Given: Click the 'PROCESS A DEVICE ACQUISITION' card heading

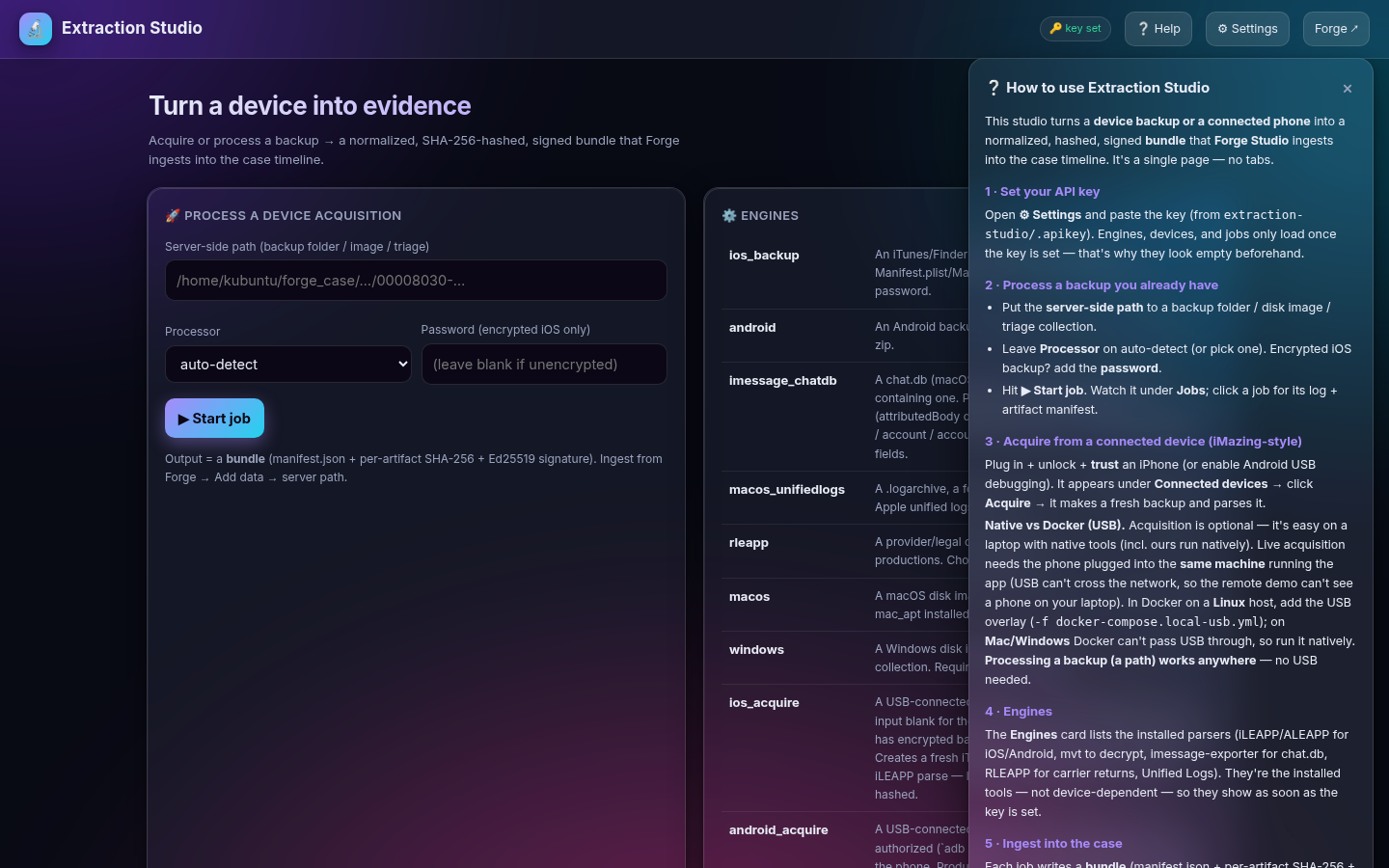Looking at the screenshot, I should tap(293, 216).
